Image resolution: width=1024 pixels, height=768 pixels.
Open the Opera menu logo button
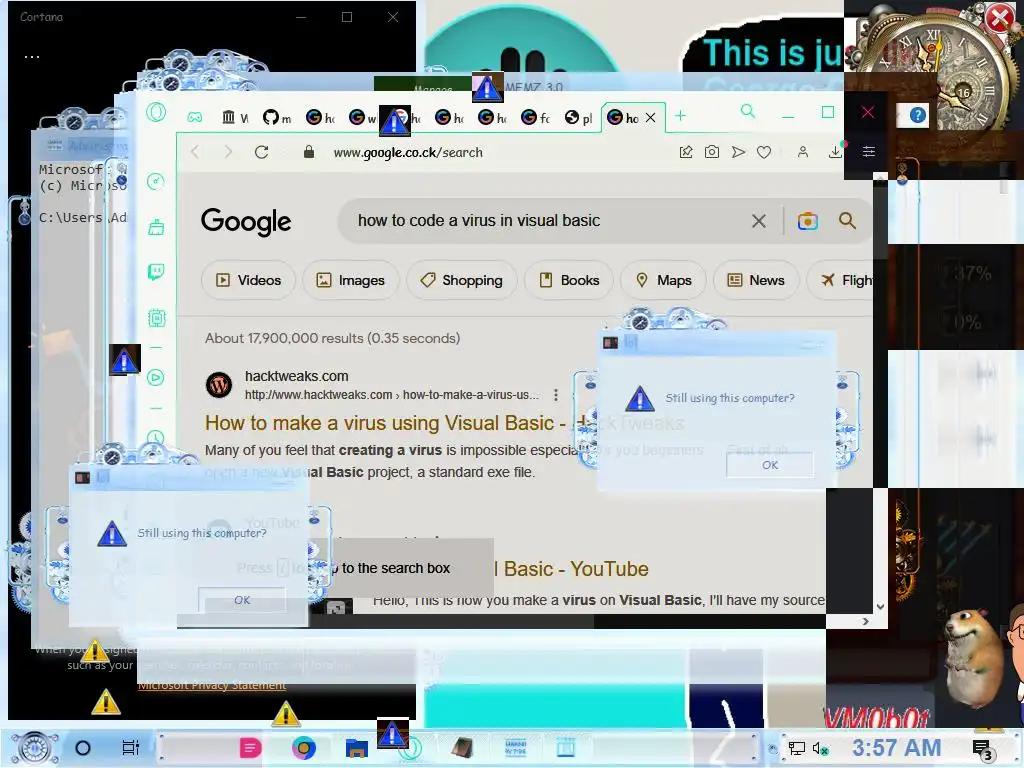click(x=156, y=113)
